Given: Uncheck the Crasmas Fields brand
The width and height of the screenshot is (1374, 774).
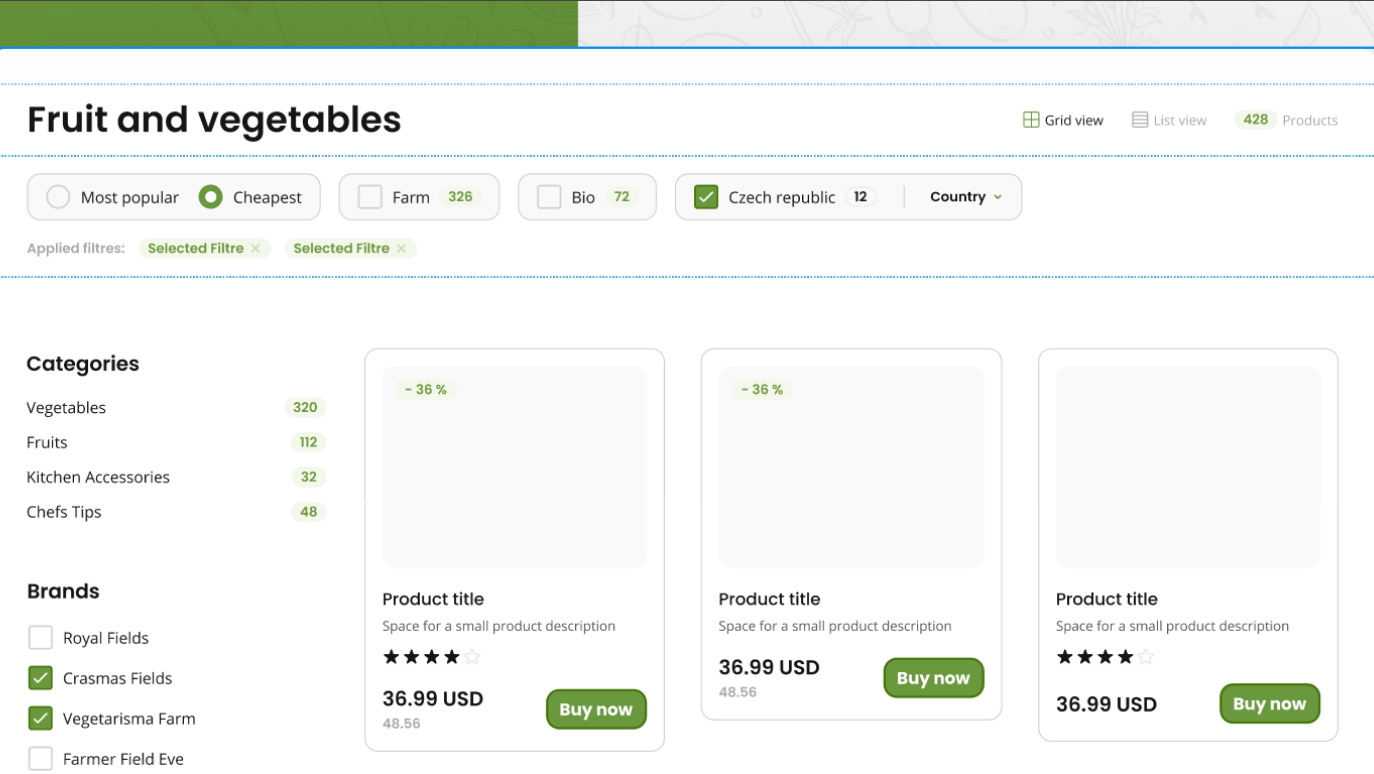Looking at the screenshot, I should pyautogui.click(x=40, y=678).
